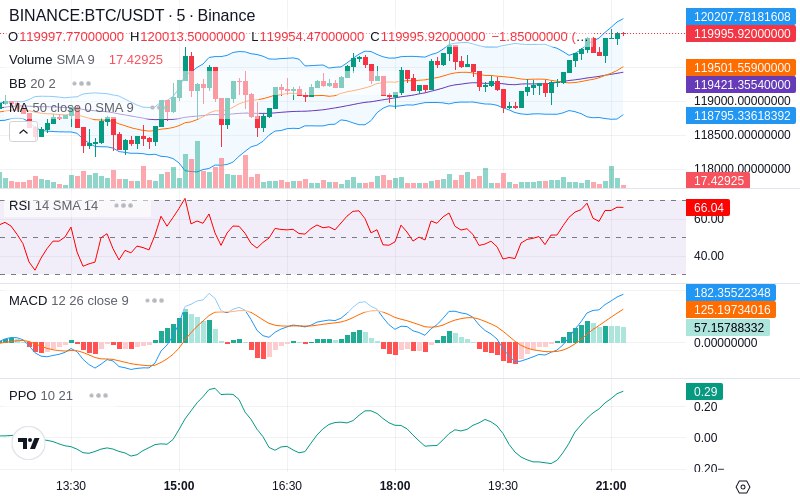The width and height of the screenshot is (800, 500).
Task: Click the 19:30 time axis label
Action: tap(503, 486)
